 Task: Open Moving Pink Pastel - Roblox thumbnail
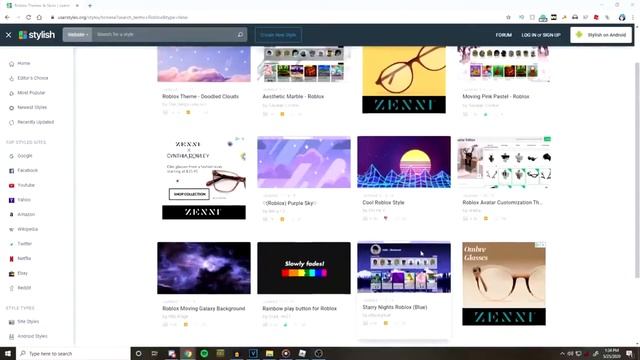click(504, 64)
